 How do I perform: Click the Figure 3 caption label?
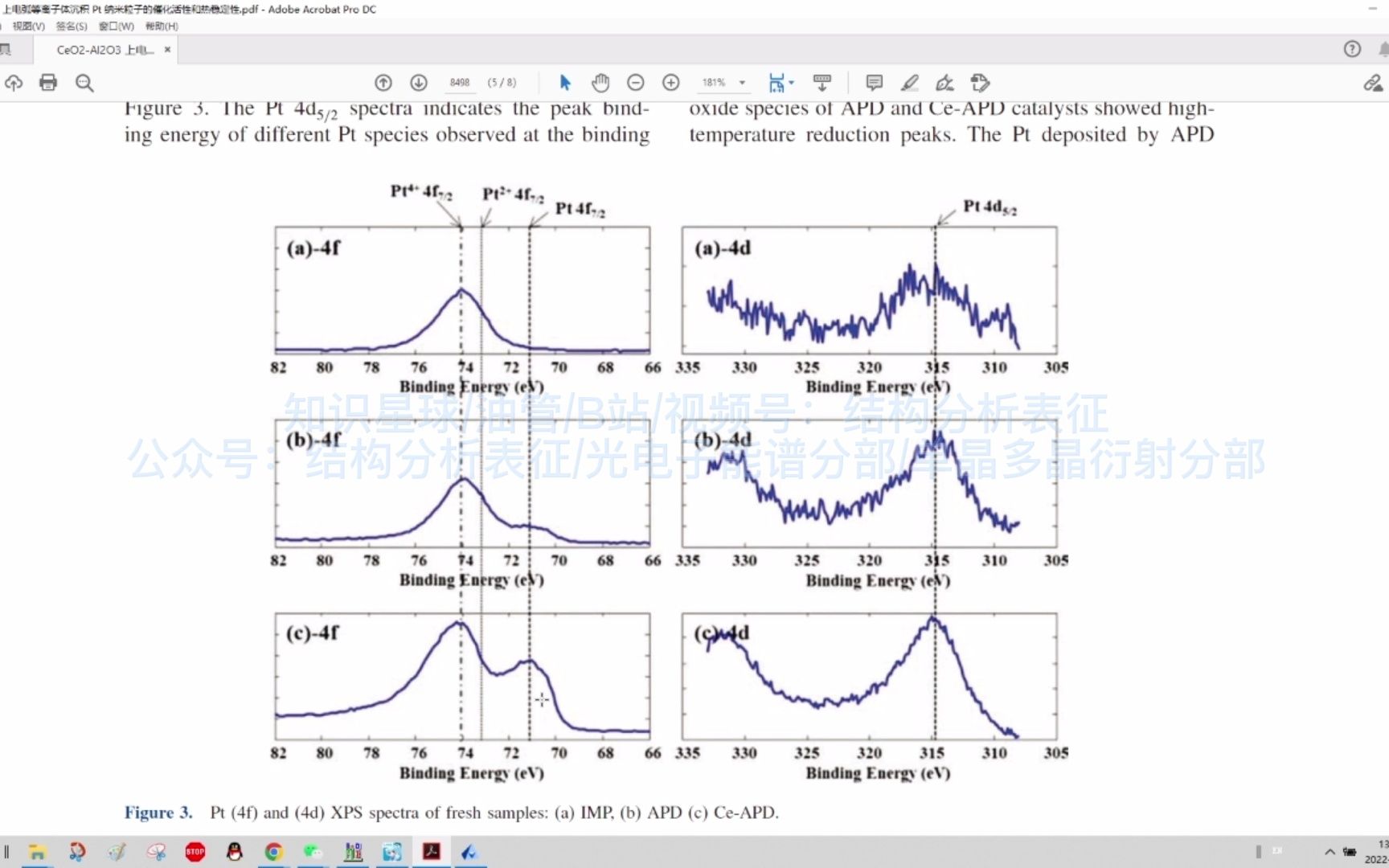point(158,813)
